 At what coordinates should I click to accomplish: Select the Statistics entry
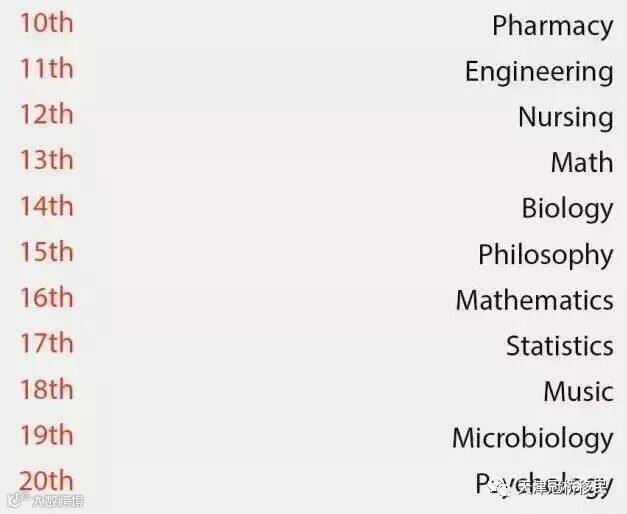coord(559,346)
